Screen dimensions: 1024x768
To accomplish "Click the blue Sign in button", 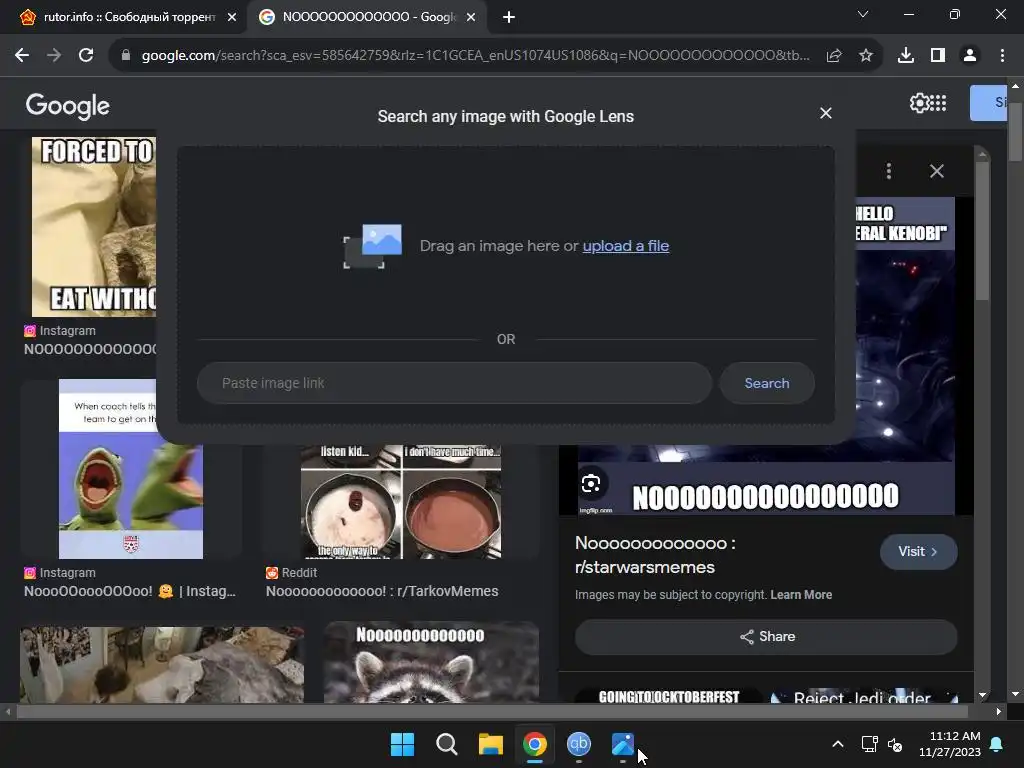I will click(x=988, y=103).
